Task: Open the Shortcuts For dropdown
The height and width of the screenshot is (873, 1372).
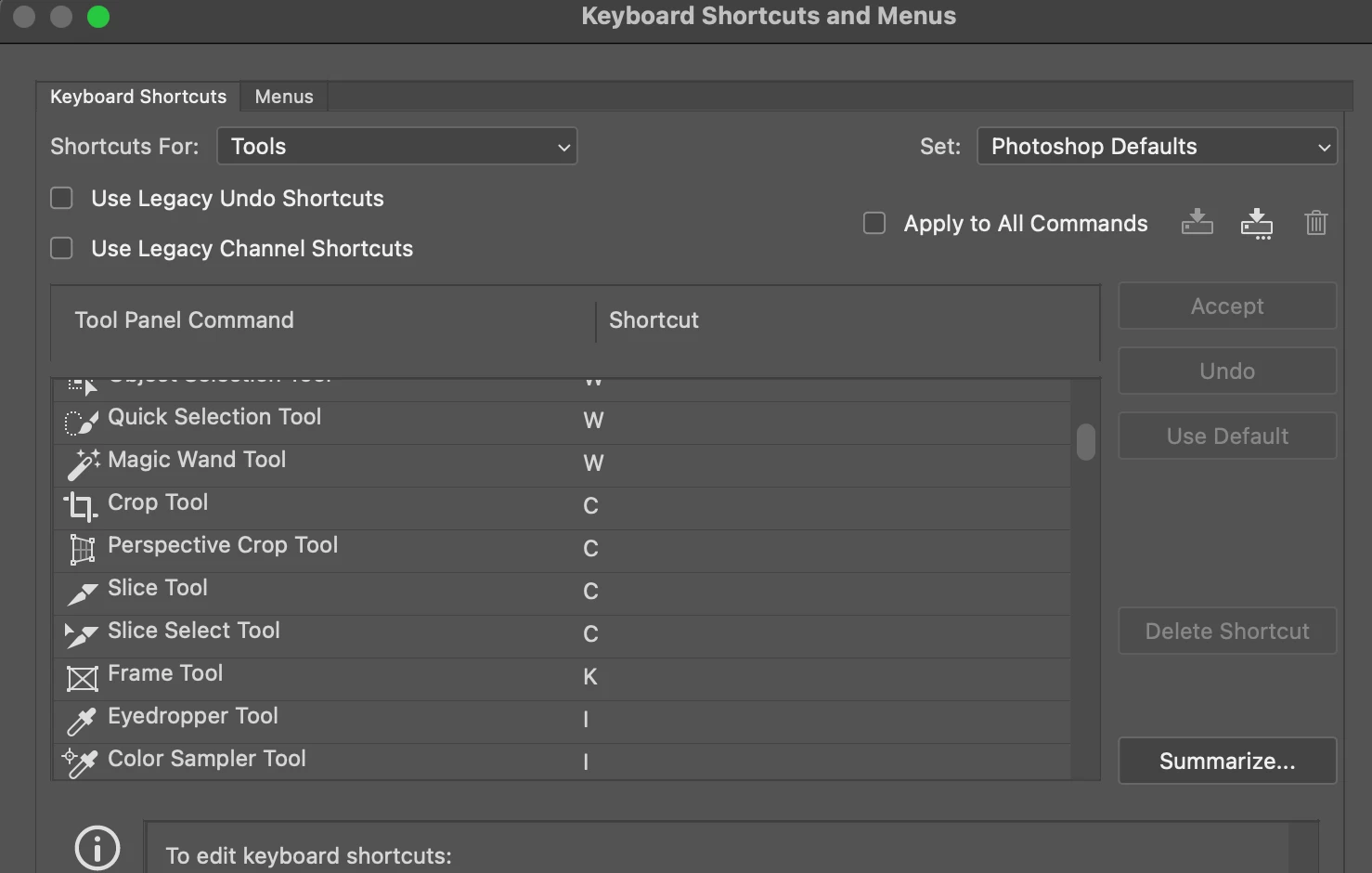Action: 396,147
